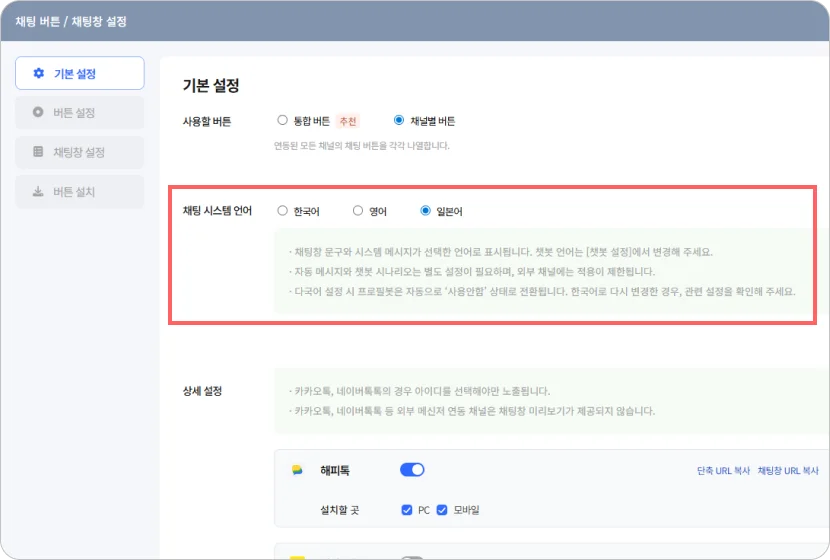Select the 통합 버튼 radio option
830x560 pixels.
tap(282, 120)
